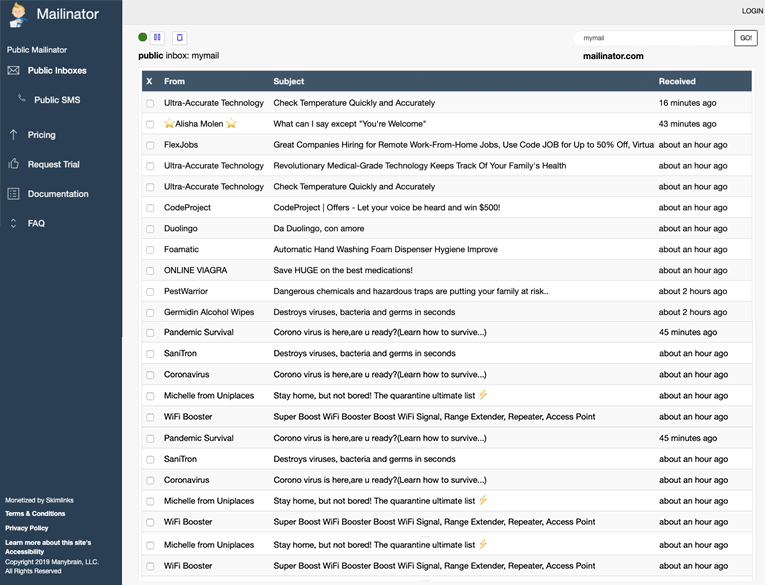The width and height of the screenshot is (765, 585).
Task: Select the Duolingo email checkbox
Action: 150,229
